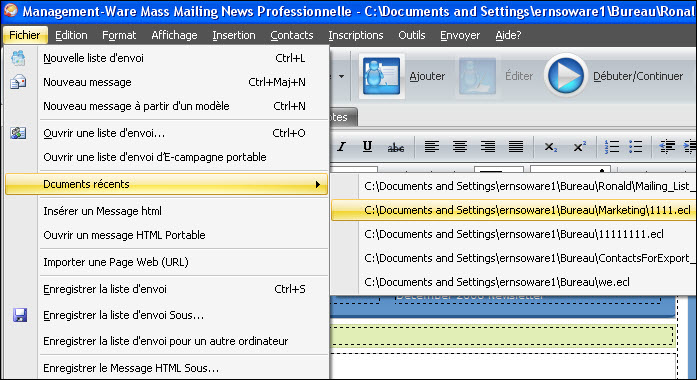The width and height of the screenshot is (697, 380).
Task: Open recent file Marketing\1111.ecl
Action: coord(513,210)
